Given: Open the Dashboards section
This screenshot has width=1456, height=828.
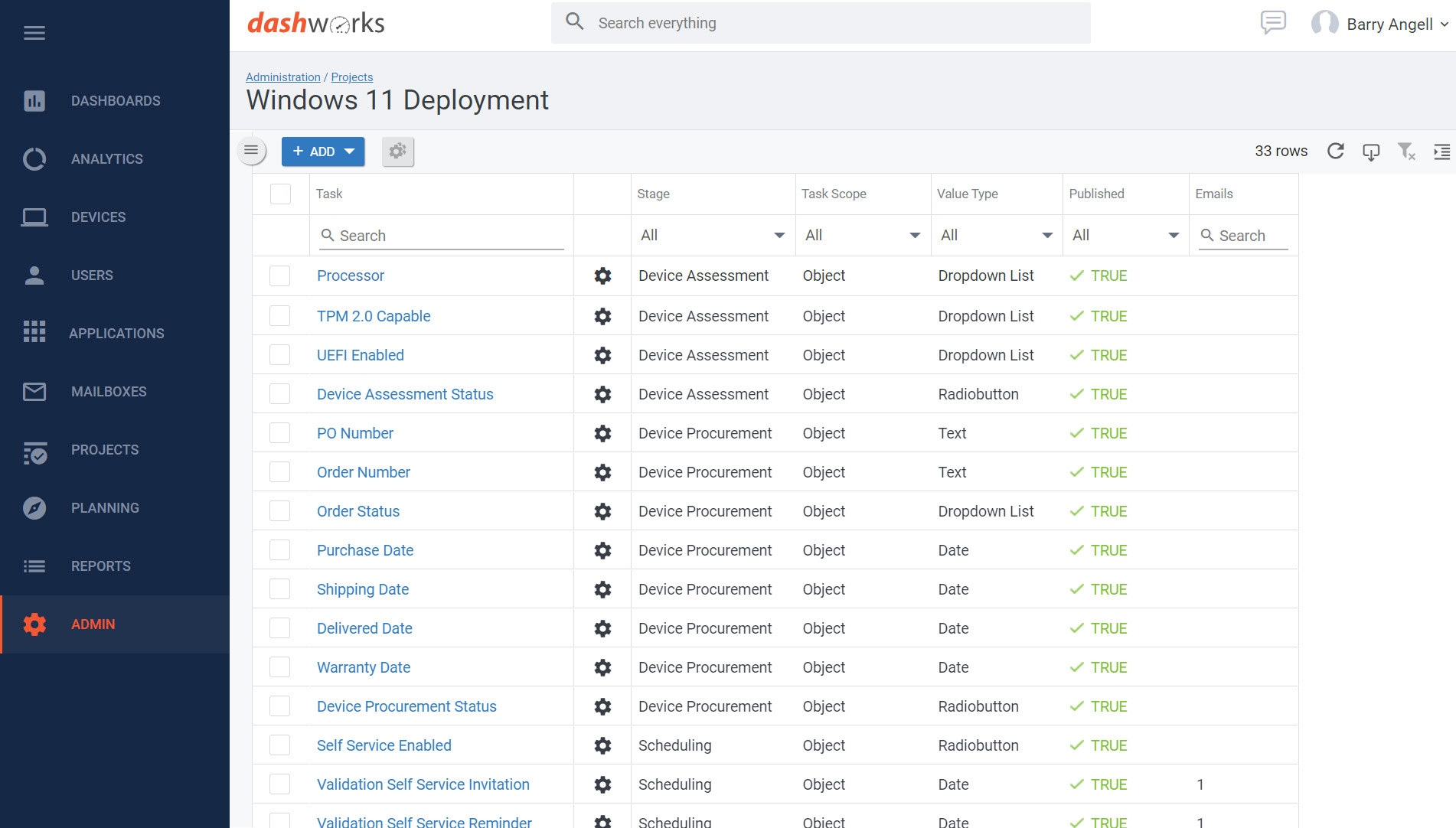Looking at the screenshot, I should coord(115,101).
